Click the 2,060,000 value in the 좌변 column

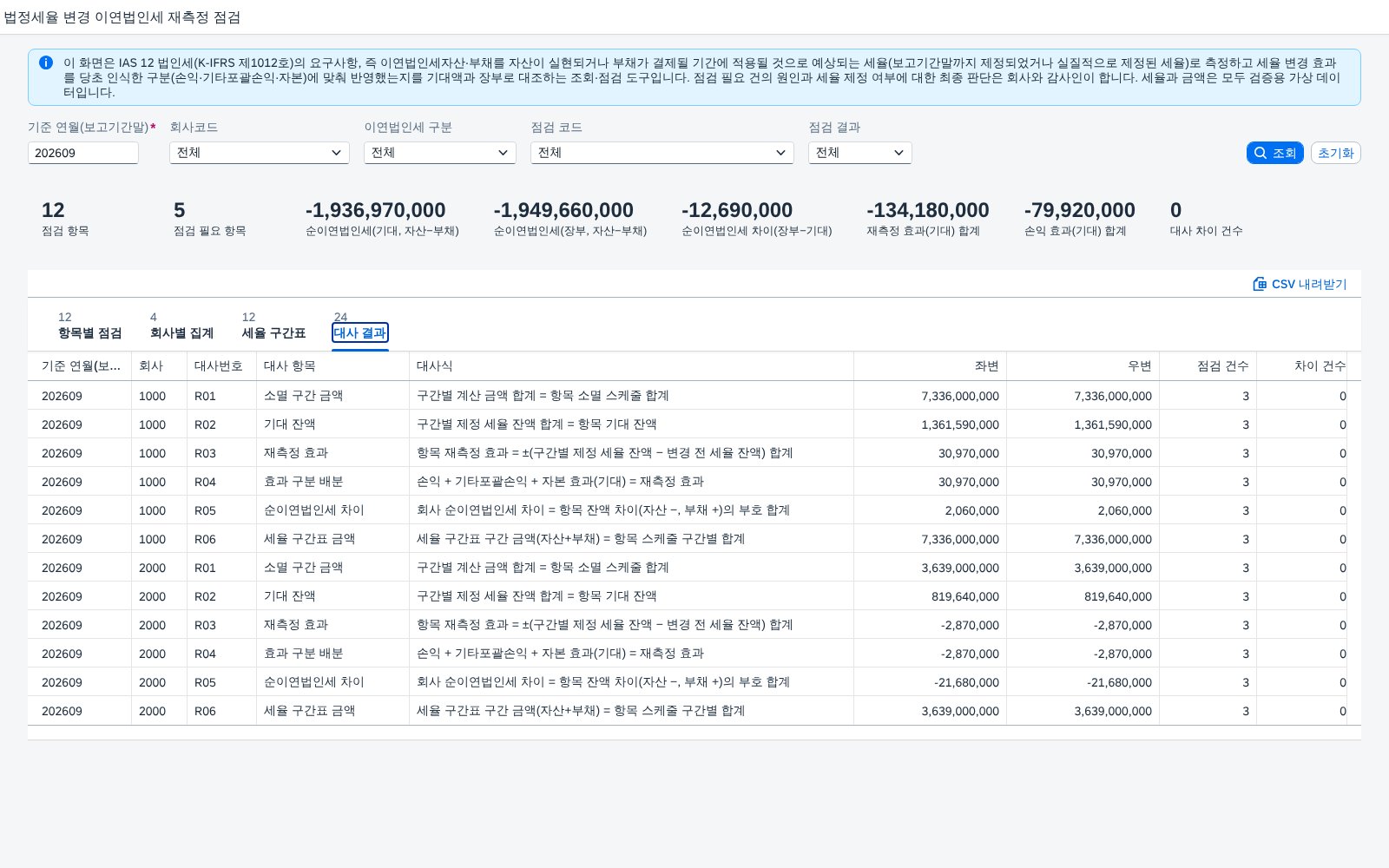click(972, 510)
